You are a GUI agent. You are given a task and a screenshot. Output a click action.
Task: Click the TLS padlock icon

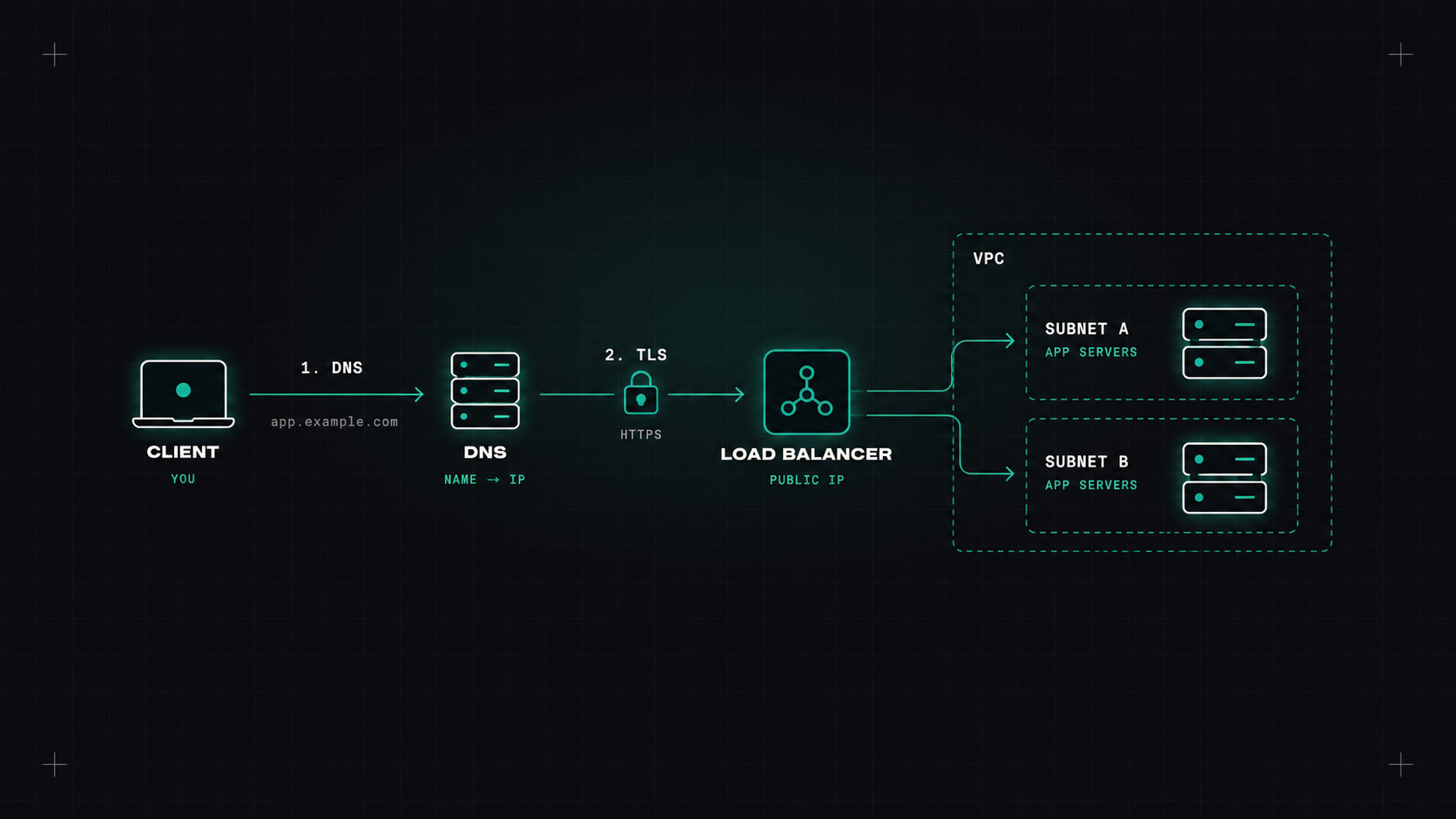[x=641, y=393]
